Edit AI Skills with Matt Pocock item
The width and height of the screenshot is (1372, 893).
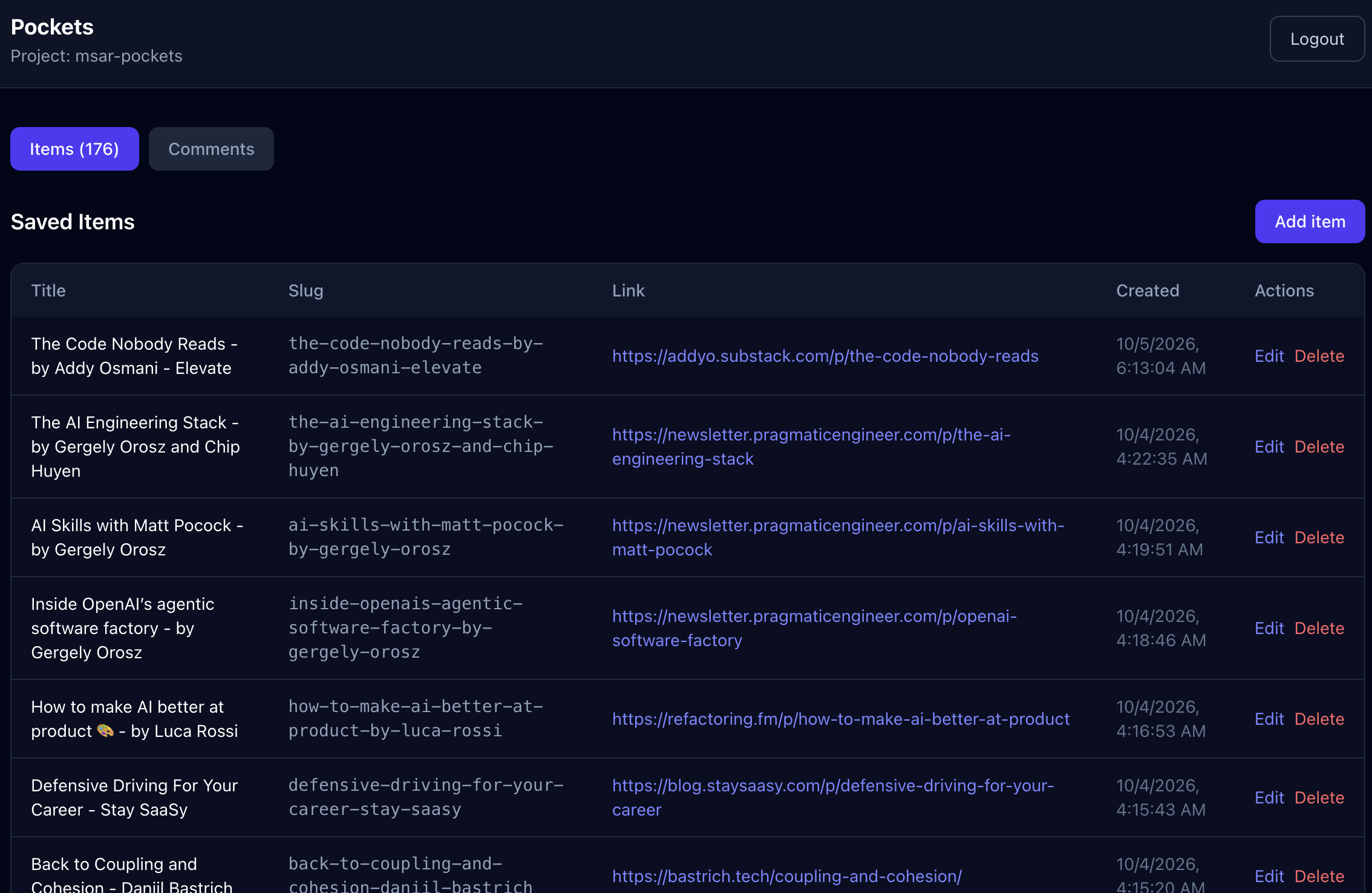pos(1269,537)
